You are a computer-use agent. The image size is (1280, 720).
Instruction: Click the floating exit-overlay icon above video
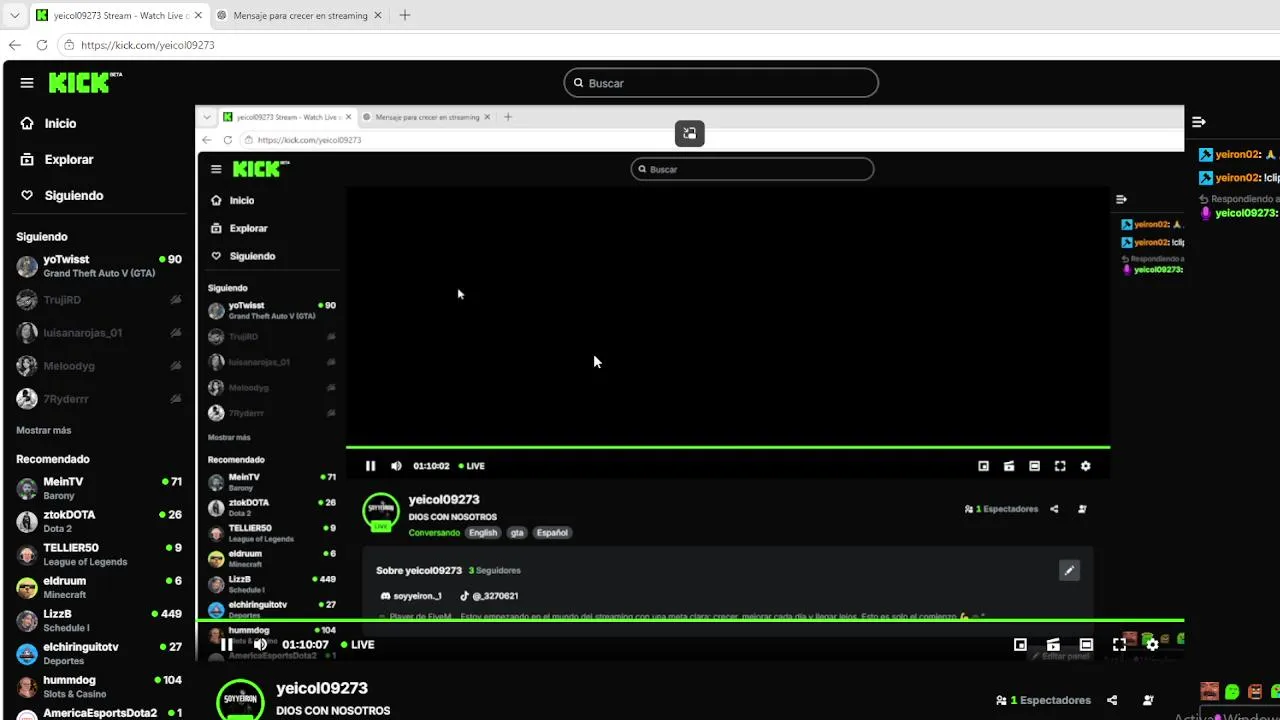[690, 133]
